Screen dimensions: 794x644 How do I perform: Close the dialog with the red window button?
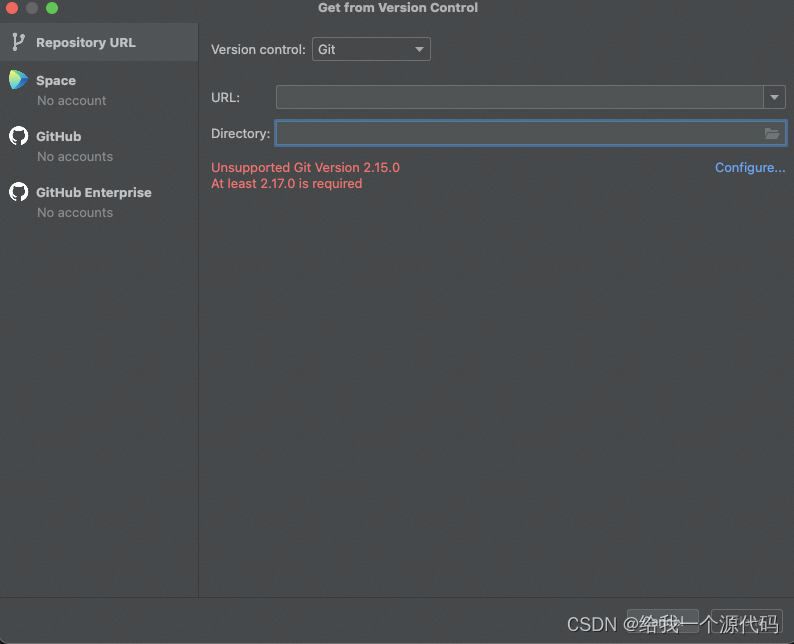[x=12, y=8]
